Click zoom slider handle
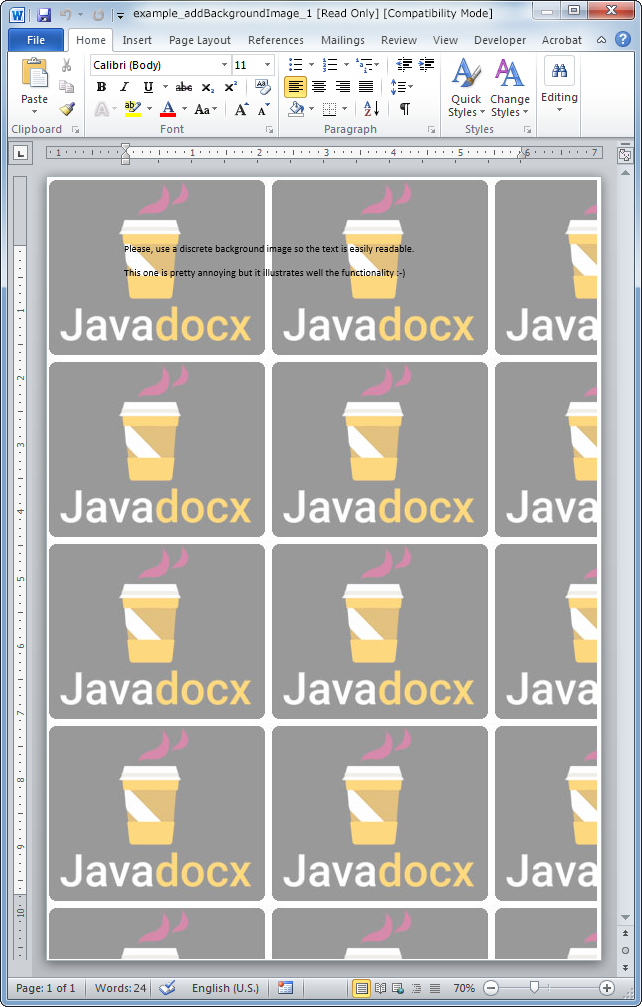The width and height of the screenshot is (642, 1007). coord(534,988)
